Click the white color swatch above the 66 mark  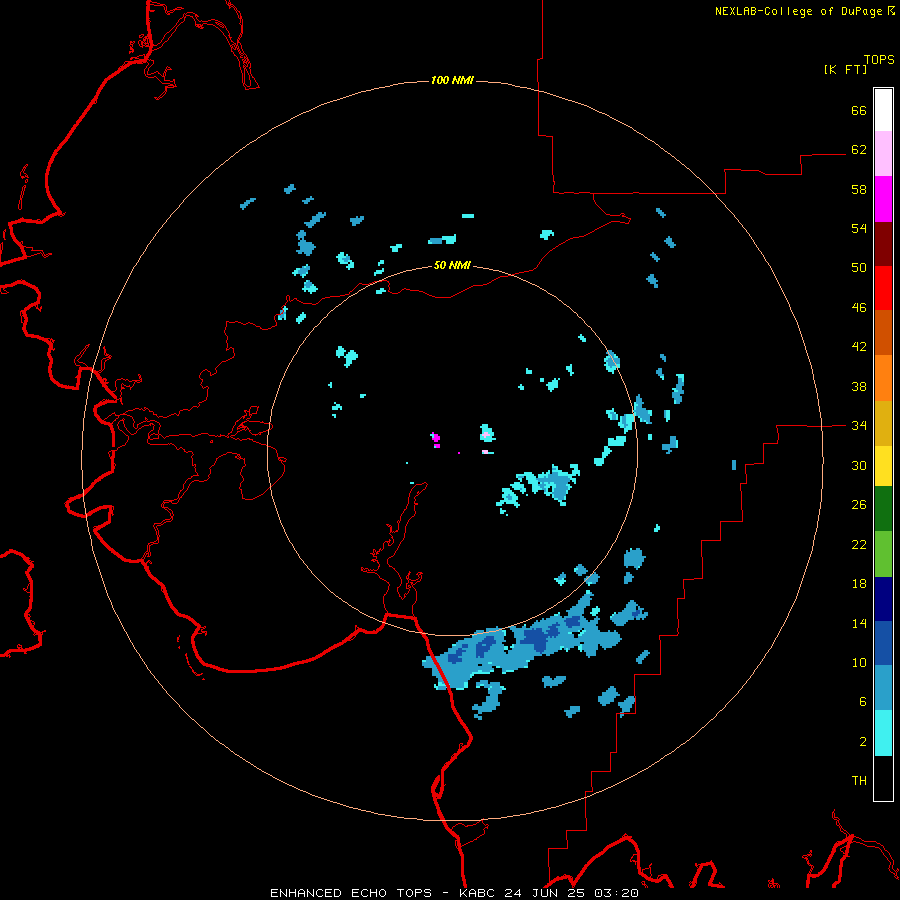point(883,110)
